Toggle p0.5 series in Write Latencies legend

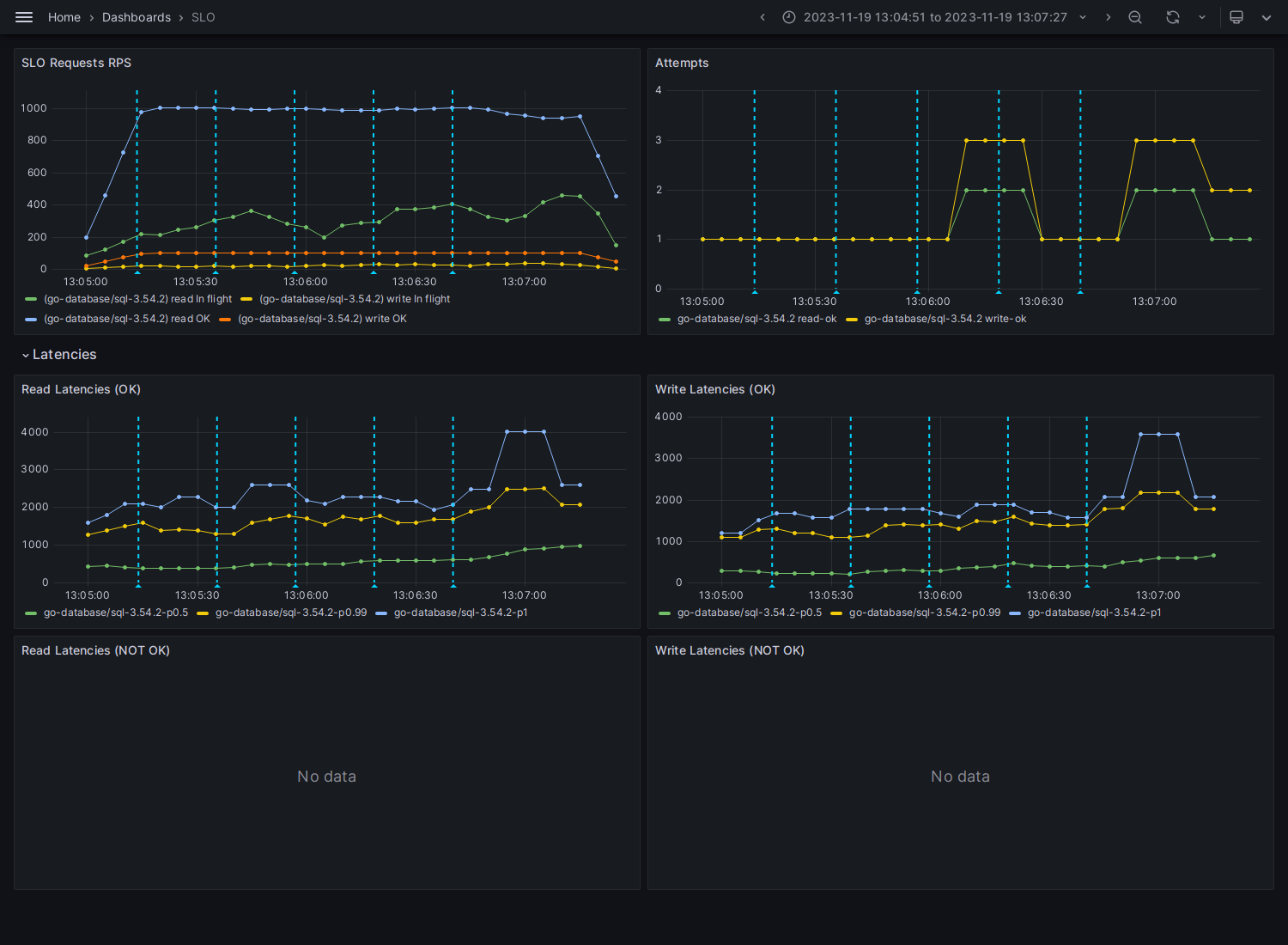coord(750,613)
